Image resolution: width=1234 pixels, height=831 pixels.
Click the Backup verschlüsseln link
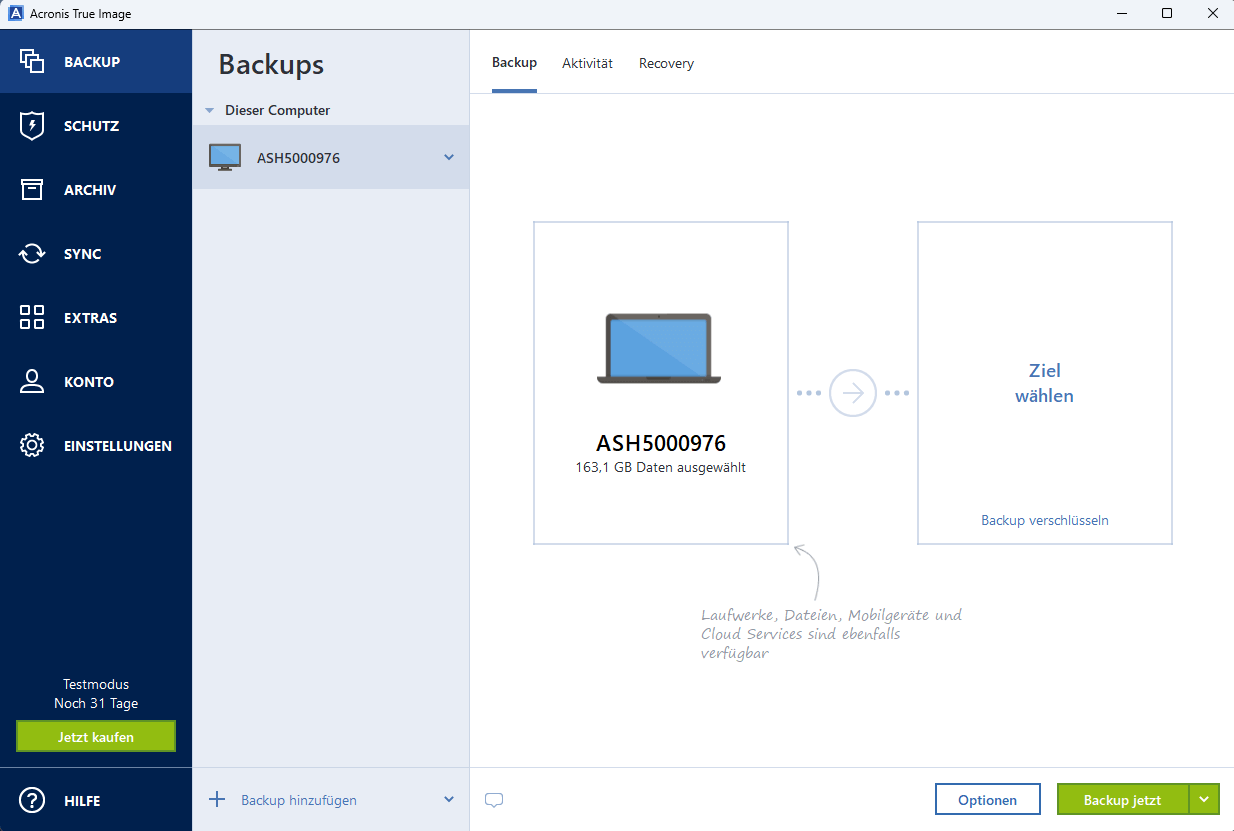pyautogui.click(x=1044, y=519)
